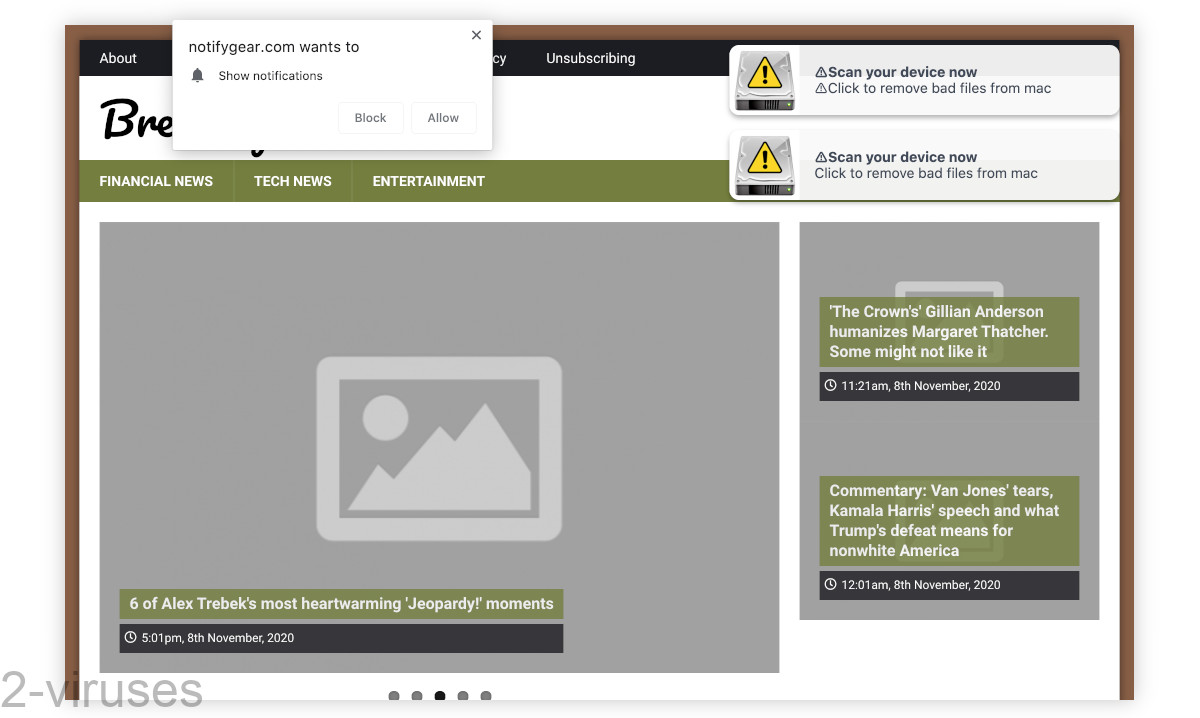The height and width of the screenshot is (718, 1200).
Task: Click the lower hard drive warning icon
Action: tap(764, 166)
